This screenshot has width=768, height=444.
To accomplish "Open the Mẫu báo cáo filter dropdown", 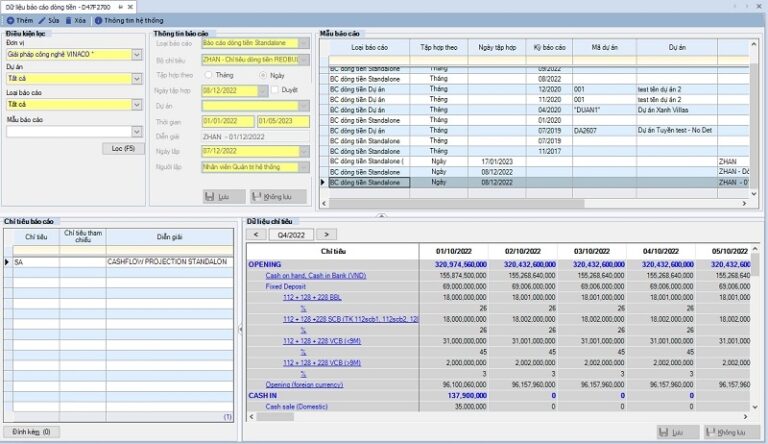I will click(x=137, y=130).
